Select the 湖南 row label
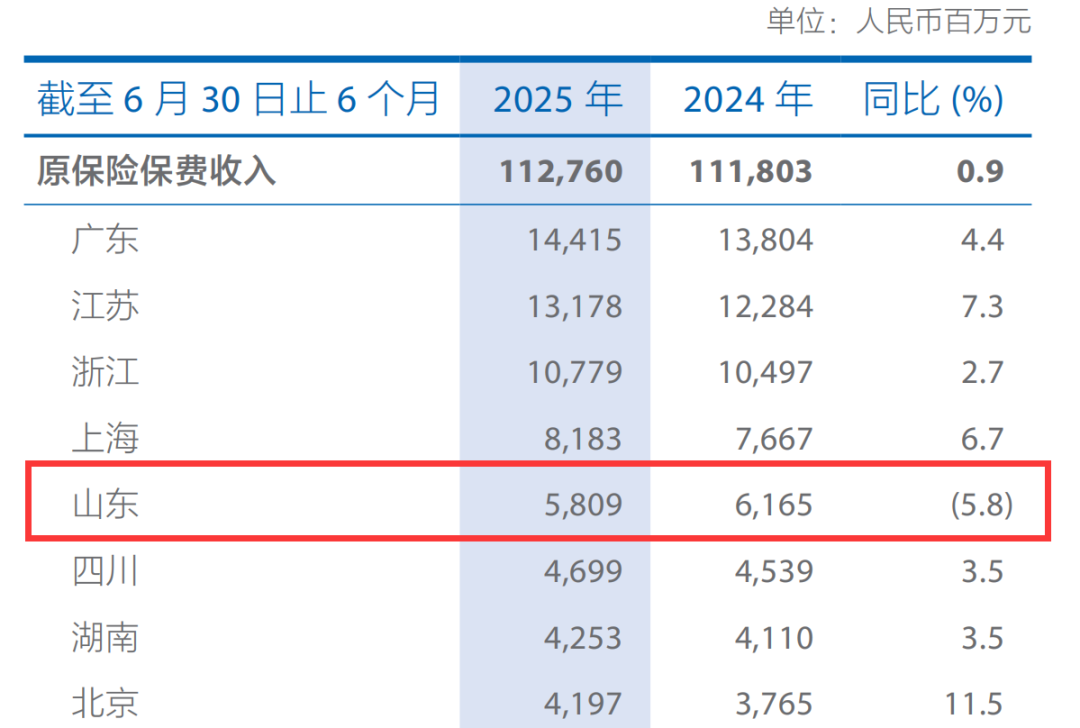This screenshot has height=728, width=1080. [x=105, y=637]
